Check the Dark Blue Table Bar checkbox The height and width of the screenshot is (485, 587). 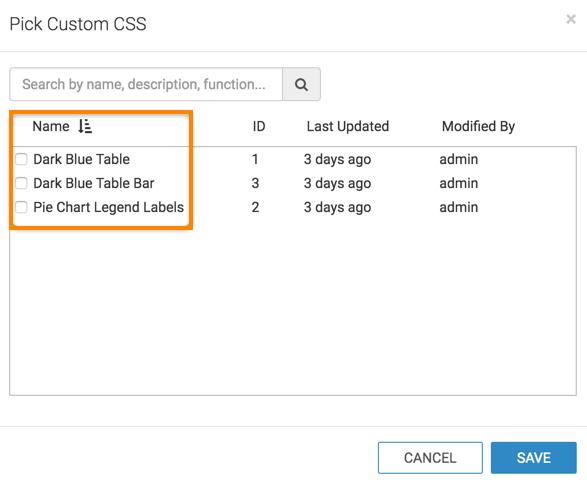[x=21, y=183]
